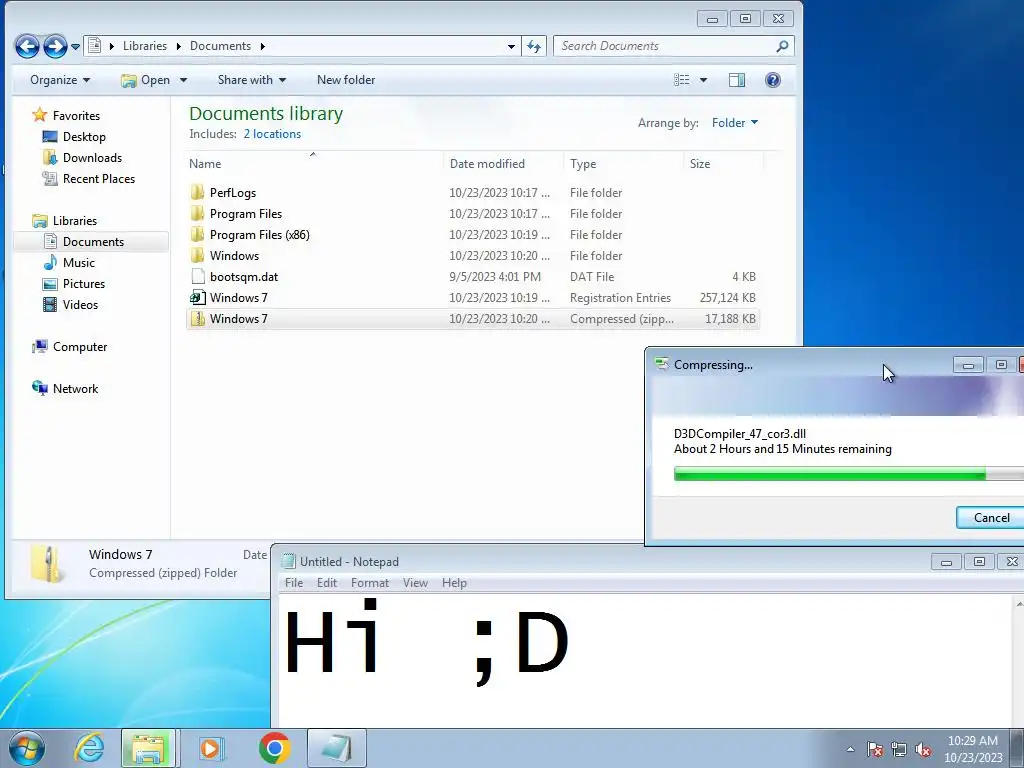The width and height of the screenshot is (1024, 768).
Task: Switch to Windows Explorer taskbar button
Action: click(148, 748)
